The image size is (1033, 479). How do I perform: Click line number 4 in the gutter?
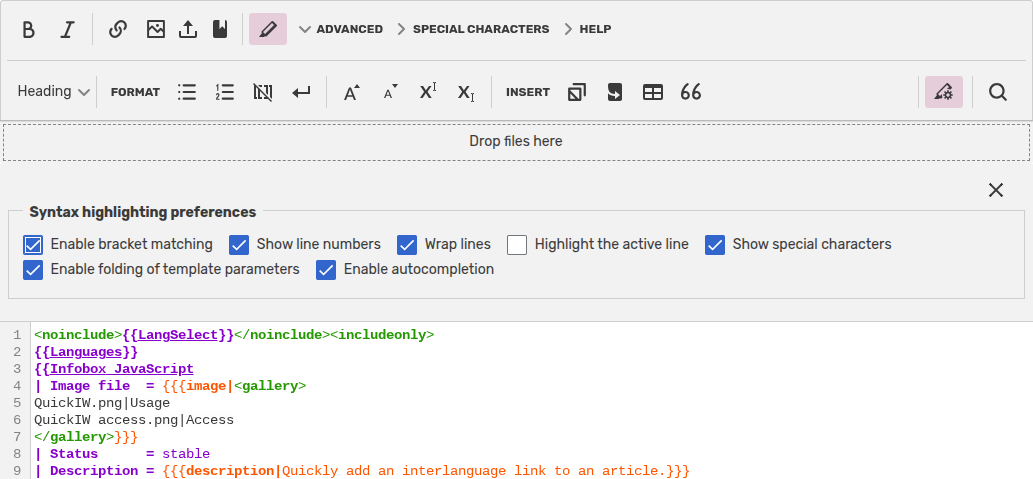point(17,386)
